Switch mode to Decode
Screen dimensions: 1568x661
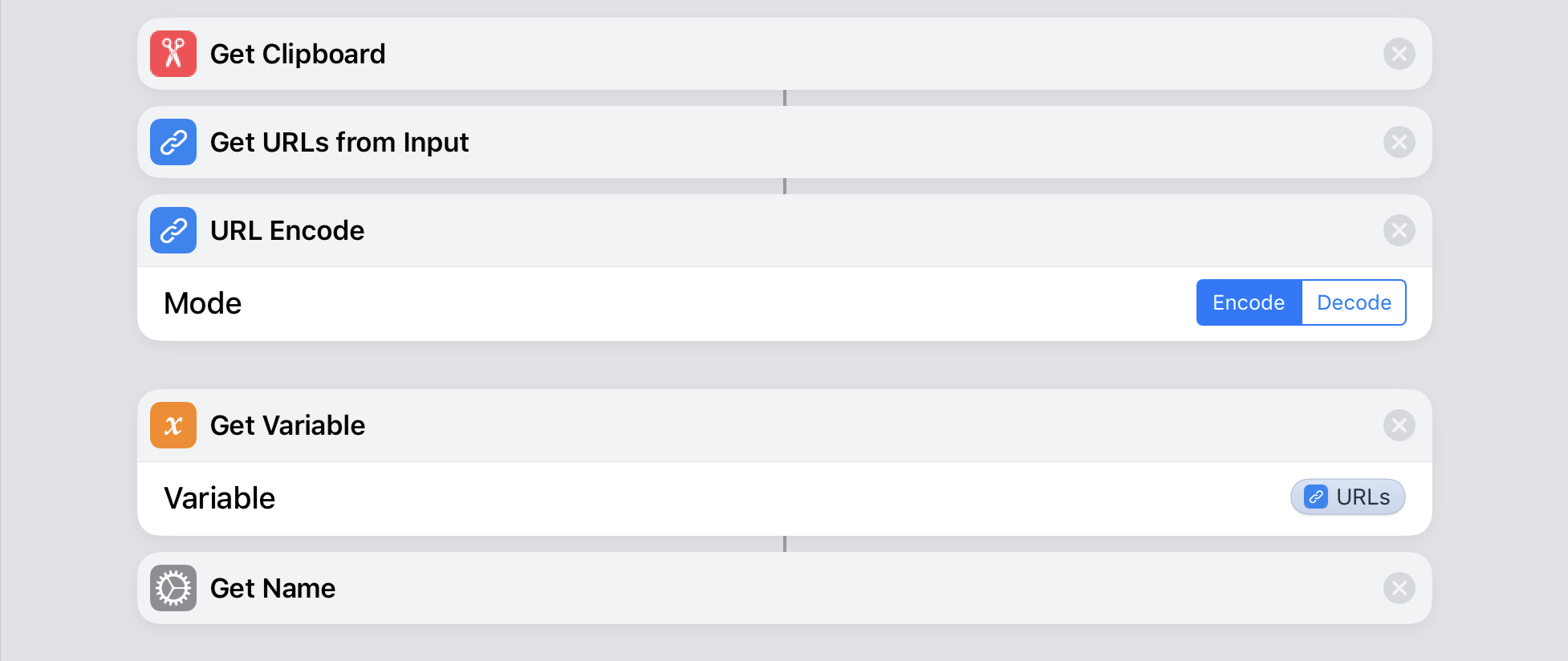1354,302
